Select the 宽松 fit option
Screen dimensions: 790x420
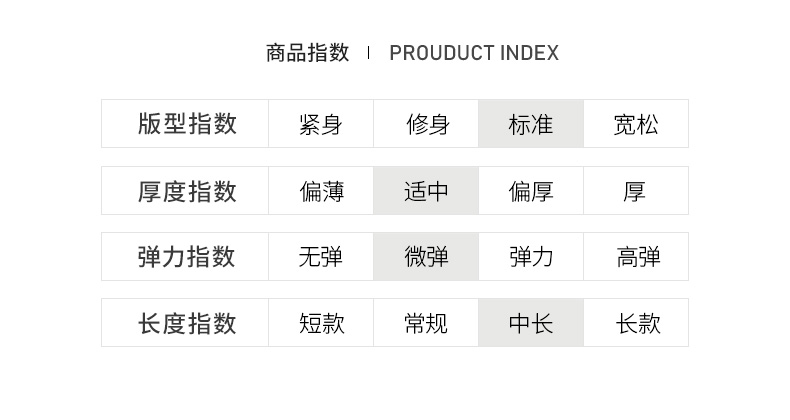tap(636, 124)
